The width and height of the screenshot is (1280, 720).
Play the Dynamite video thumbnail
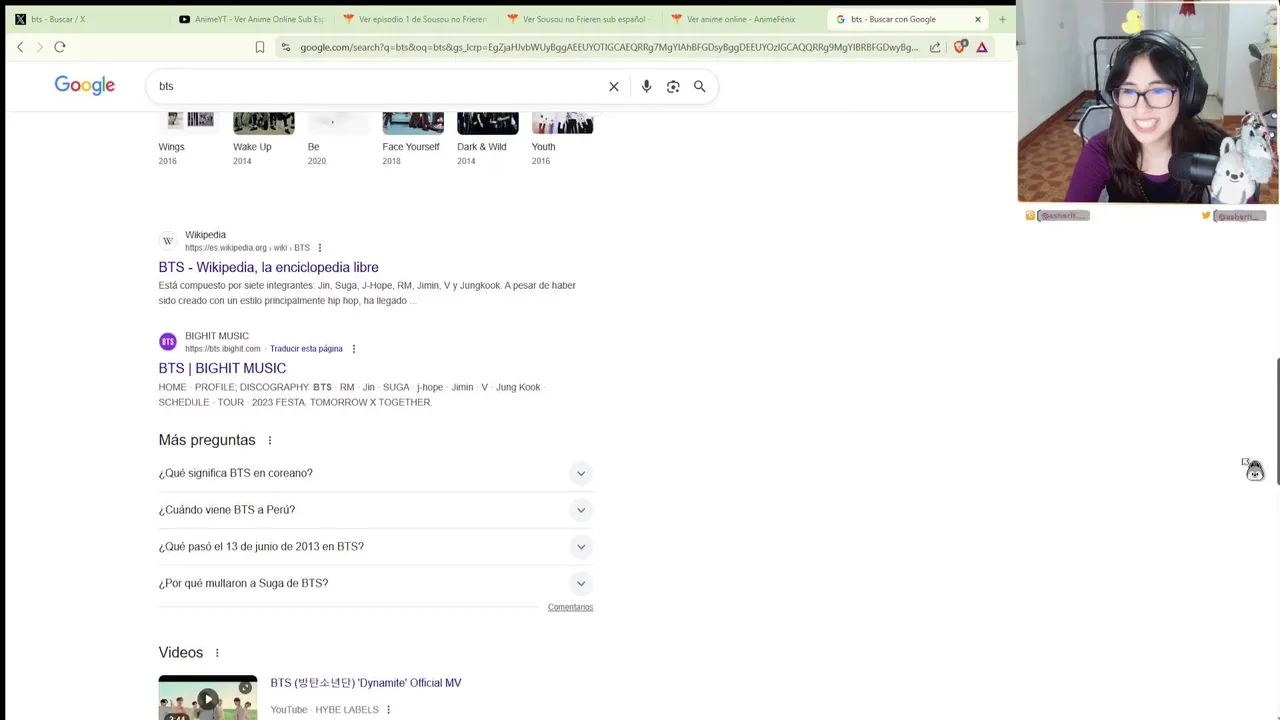click(x=207, y=698)
